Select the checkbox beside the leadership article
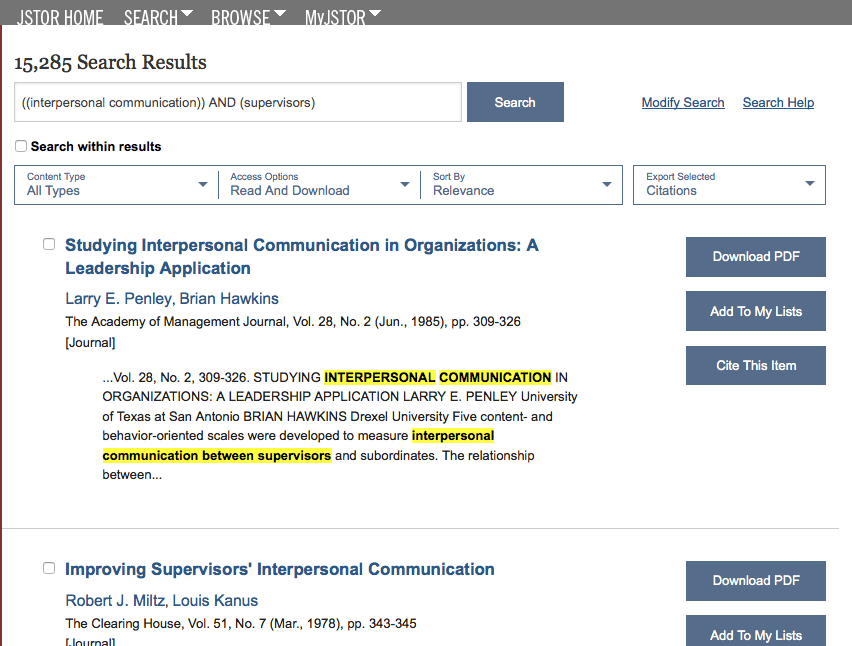Viewport: 852px width, 646px height. [49, 243]
